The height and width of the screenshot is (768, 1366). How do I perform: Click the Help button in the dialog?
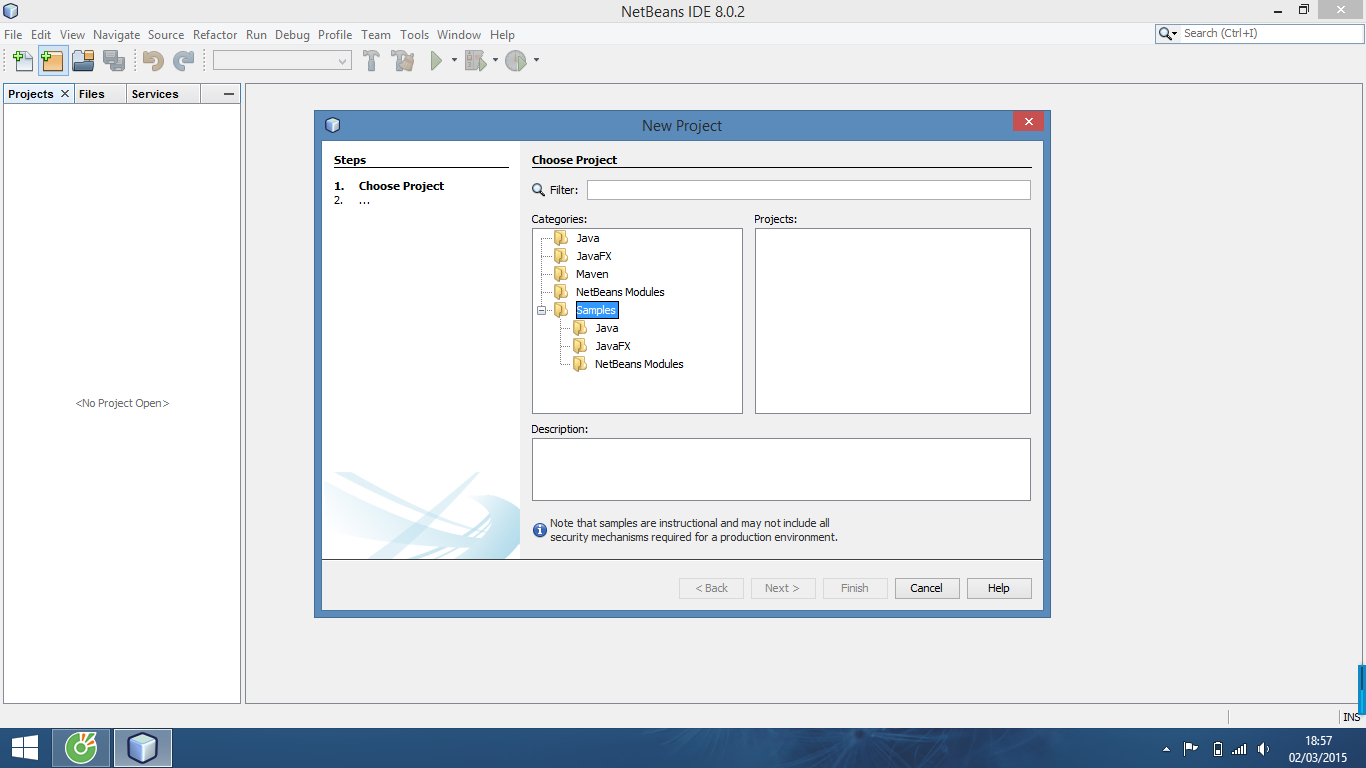pos(998,588)
